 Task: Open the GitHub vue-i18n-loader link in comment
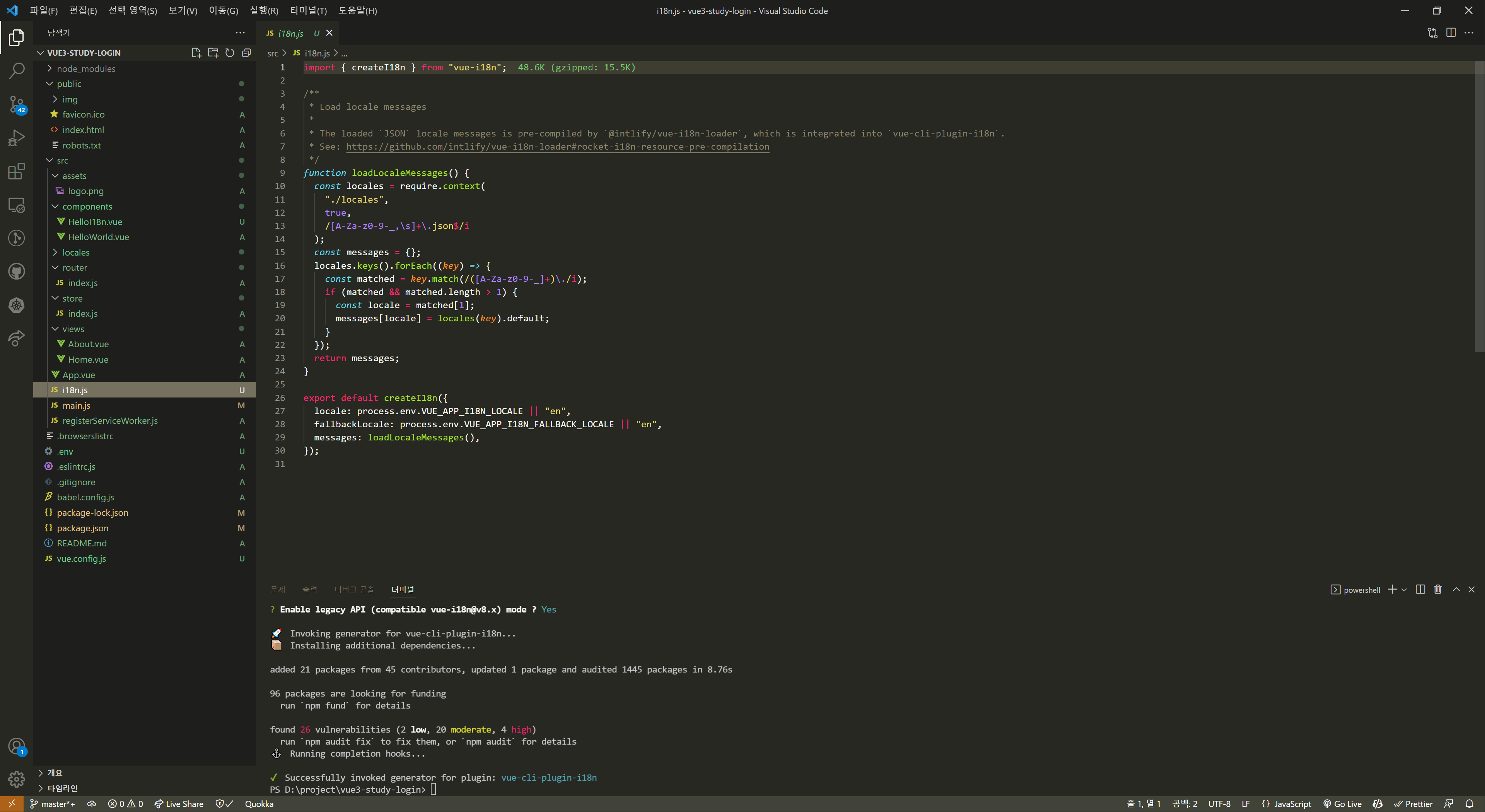point(557,147)
